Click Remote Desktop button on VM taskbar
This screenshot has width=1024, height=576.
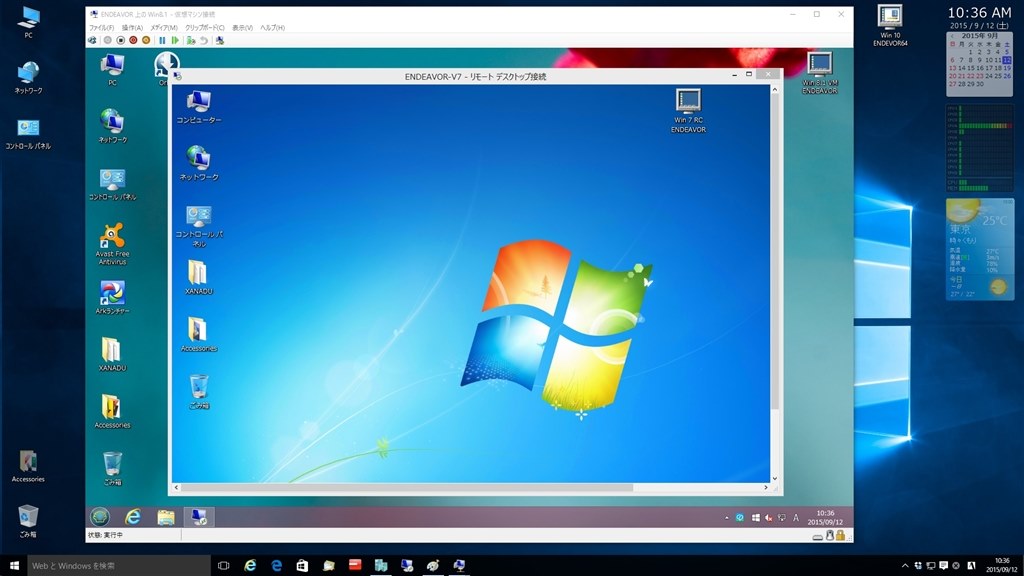[199, 517]
